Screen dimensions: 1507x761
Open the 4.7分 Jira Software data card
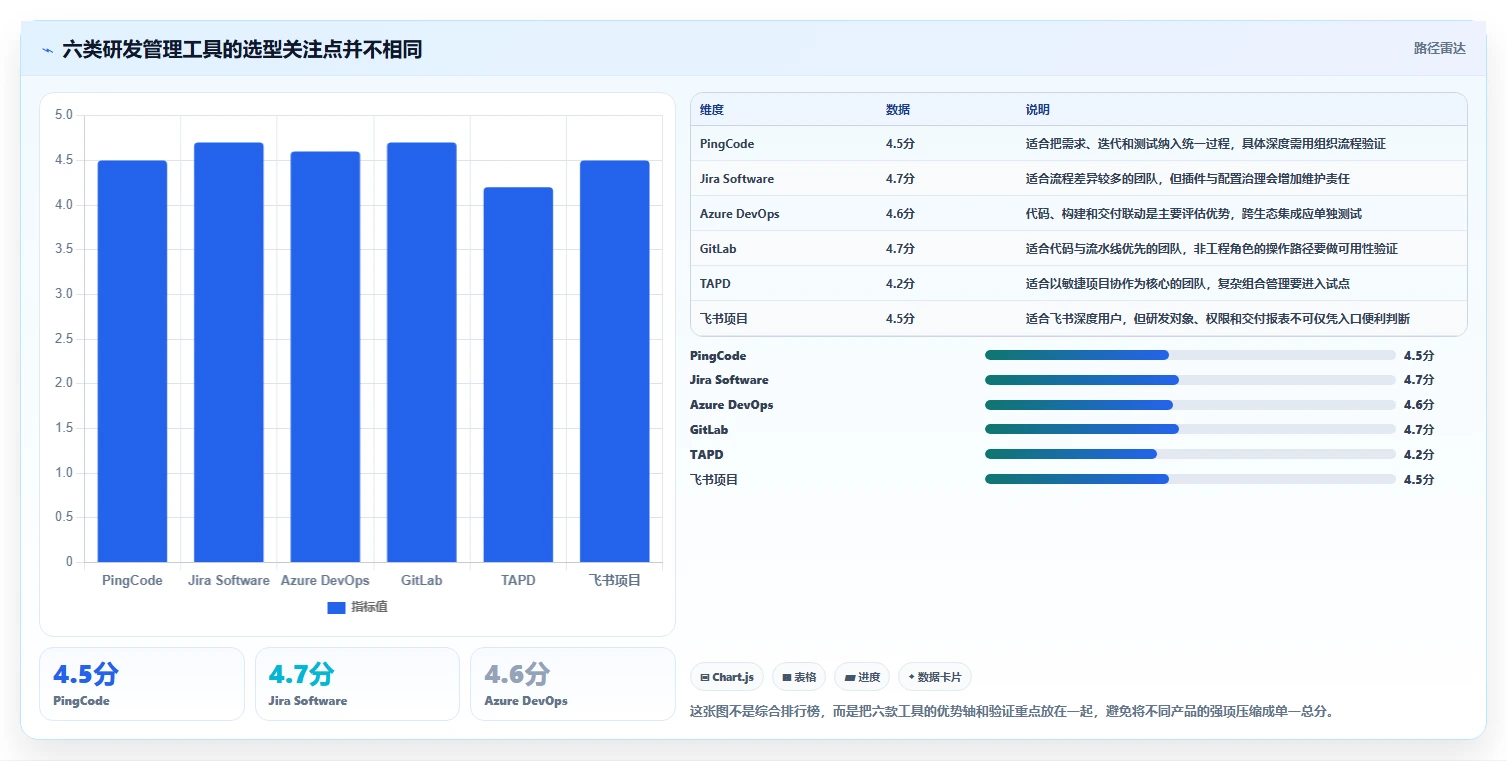point(357,684)
